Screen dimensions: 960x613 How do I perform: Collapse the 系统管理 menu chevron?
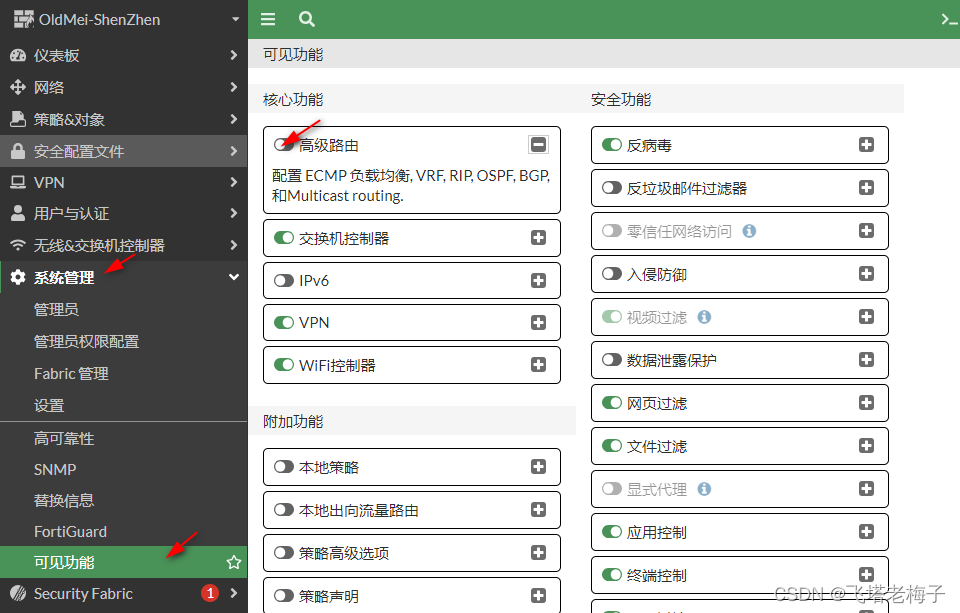tap(233, 277)
